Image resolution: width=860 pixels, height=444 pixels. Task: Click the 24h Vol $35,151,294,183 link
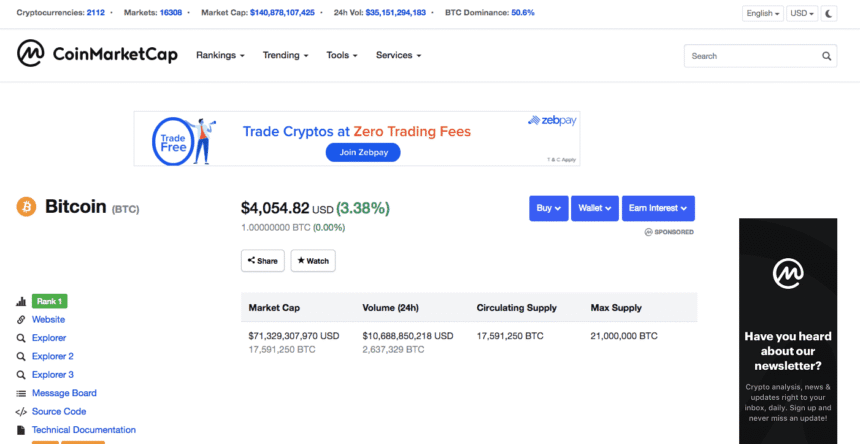click(x=395, y=13)
